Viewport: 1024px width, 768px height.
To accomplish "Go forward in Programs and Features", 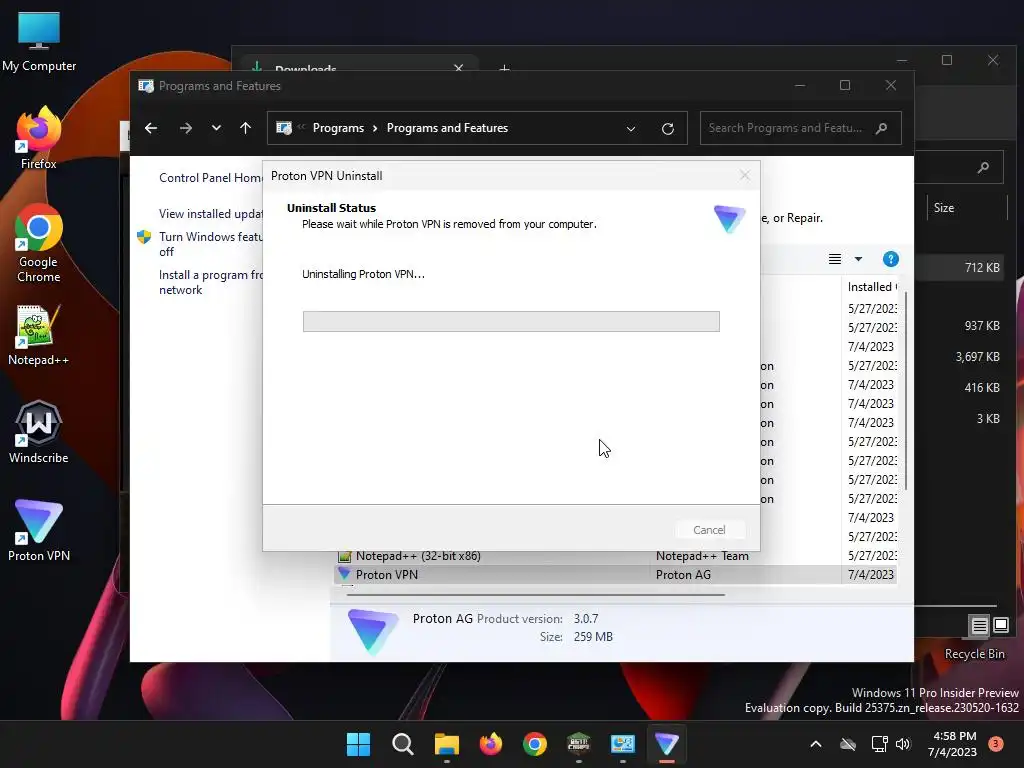I will click(185, 128).
